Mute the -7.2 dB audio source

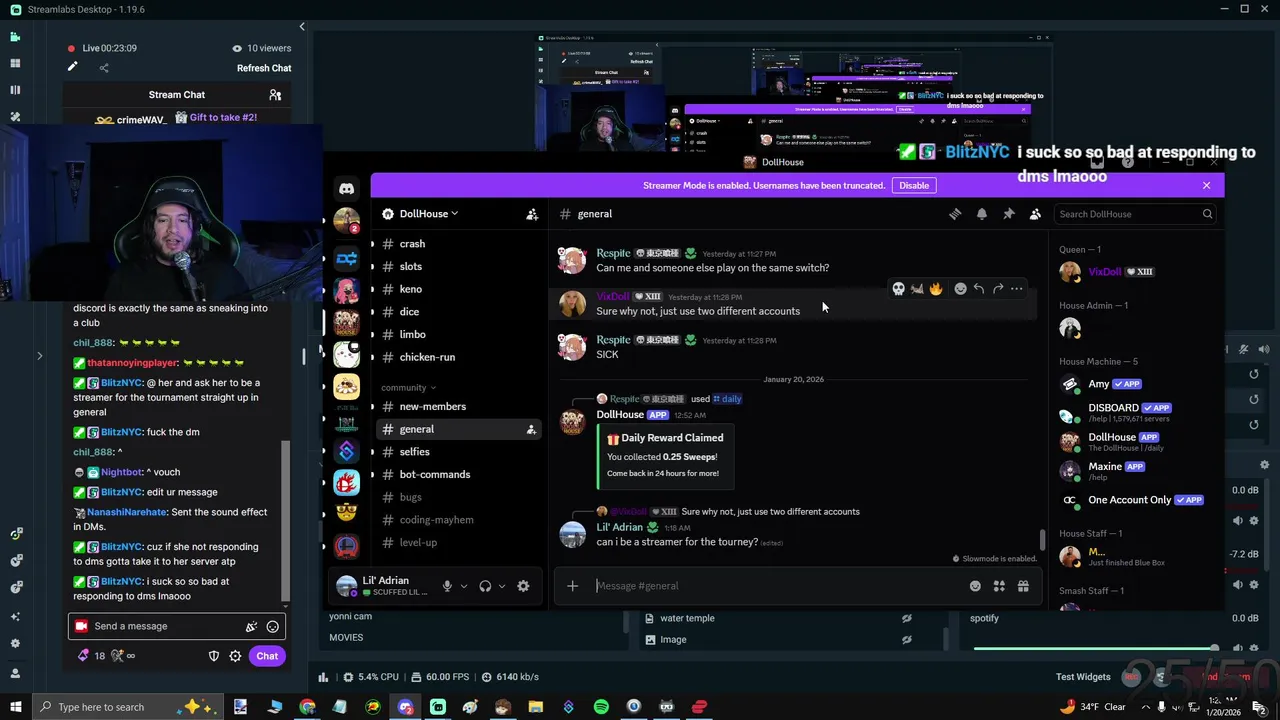click(x=1238, y=584)
